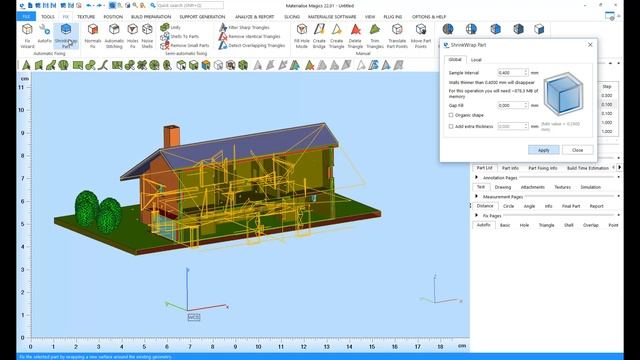Click the rightmost blue cube view icon
The height and width of the screenshot is (360, 640).
[539, 29]
